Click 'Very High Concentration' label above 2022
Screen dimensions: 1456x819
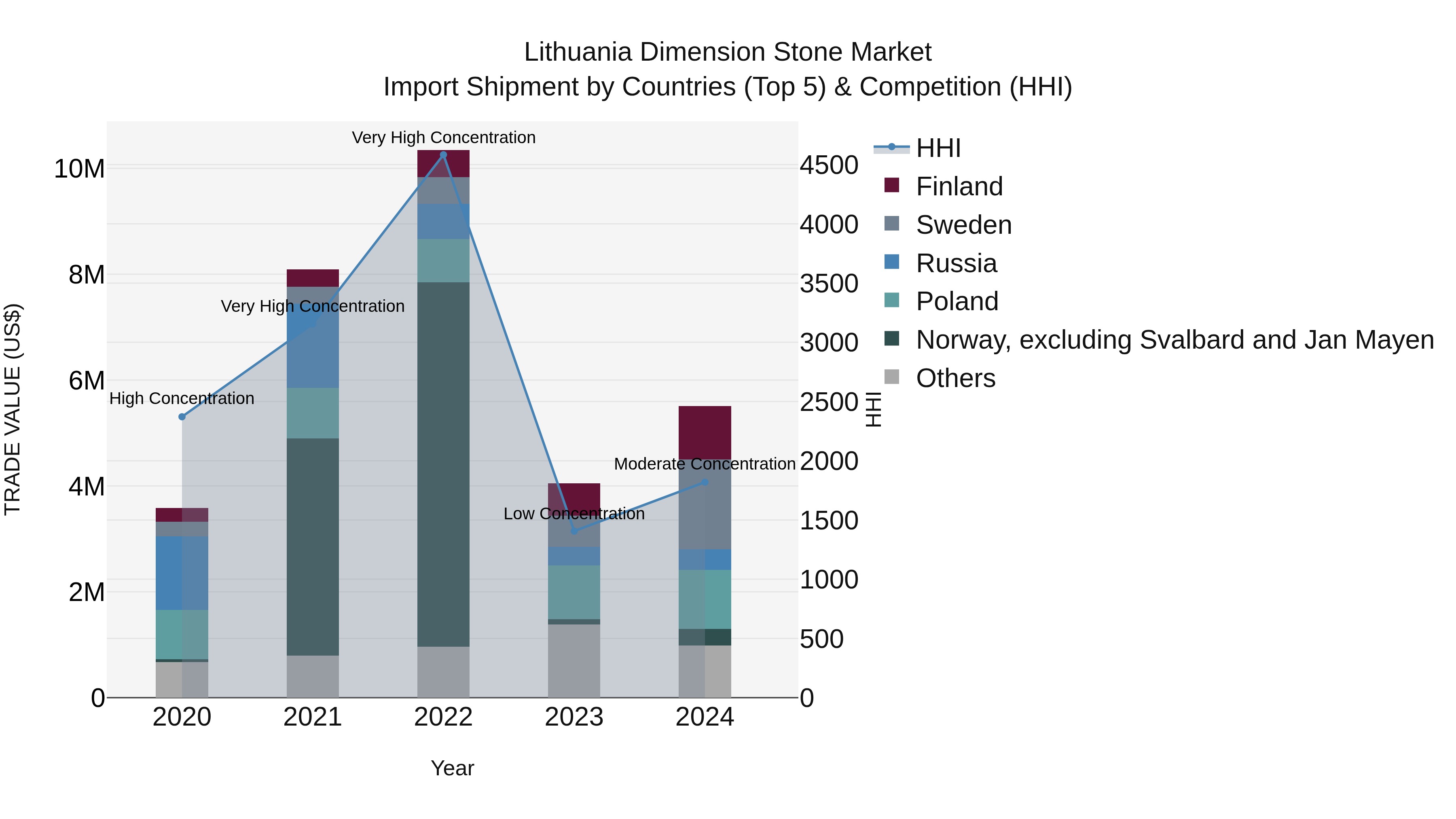click(x=444, y=138)
